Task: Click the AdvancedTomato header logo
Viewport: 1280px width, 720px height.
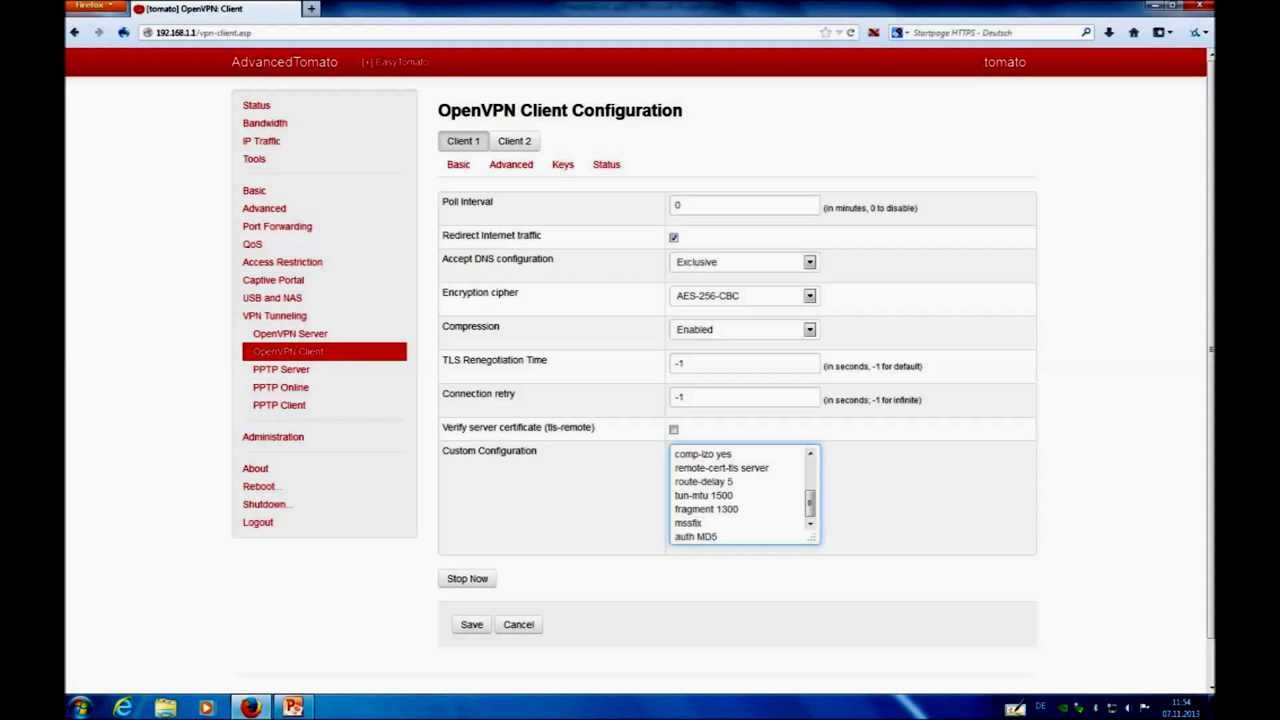Action: (x=284, y=62)
